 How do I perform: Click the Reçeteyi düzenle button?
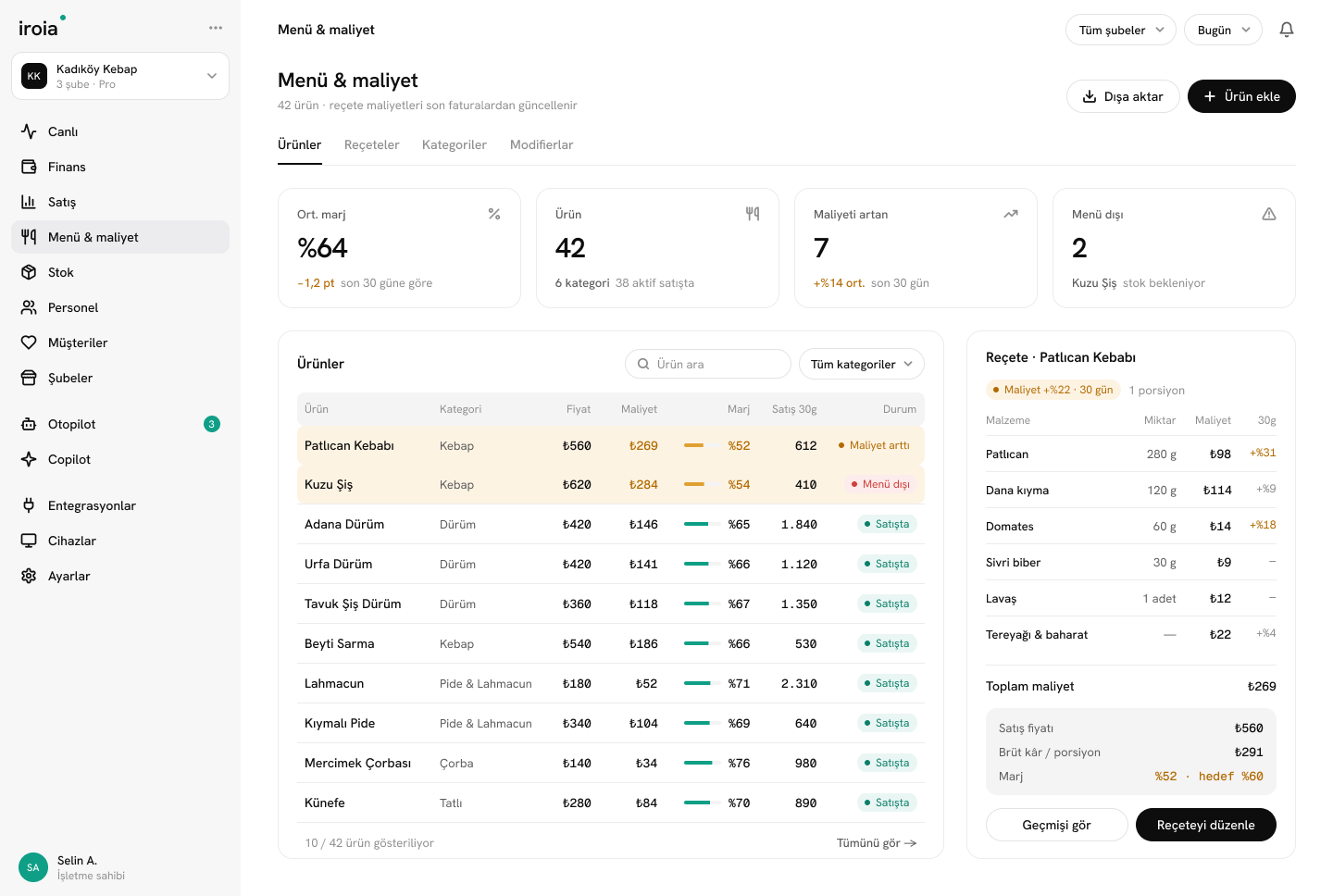coord(1206,825)
